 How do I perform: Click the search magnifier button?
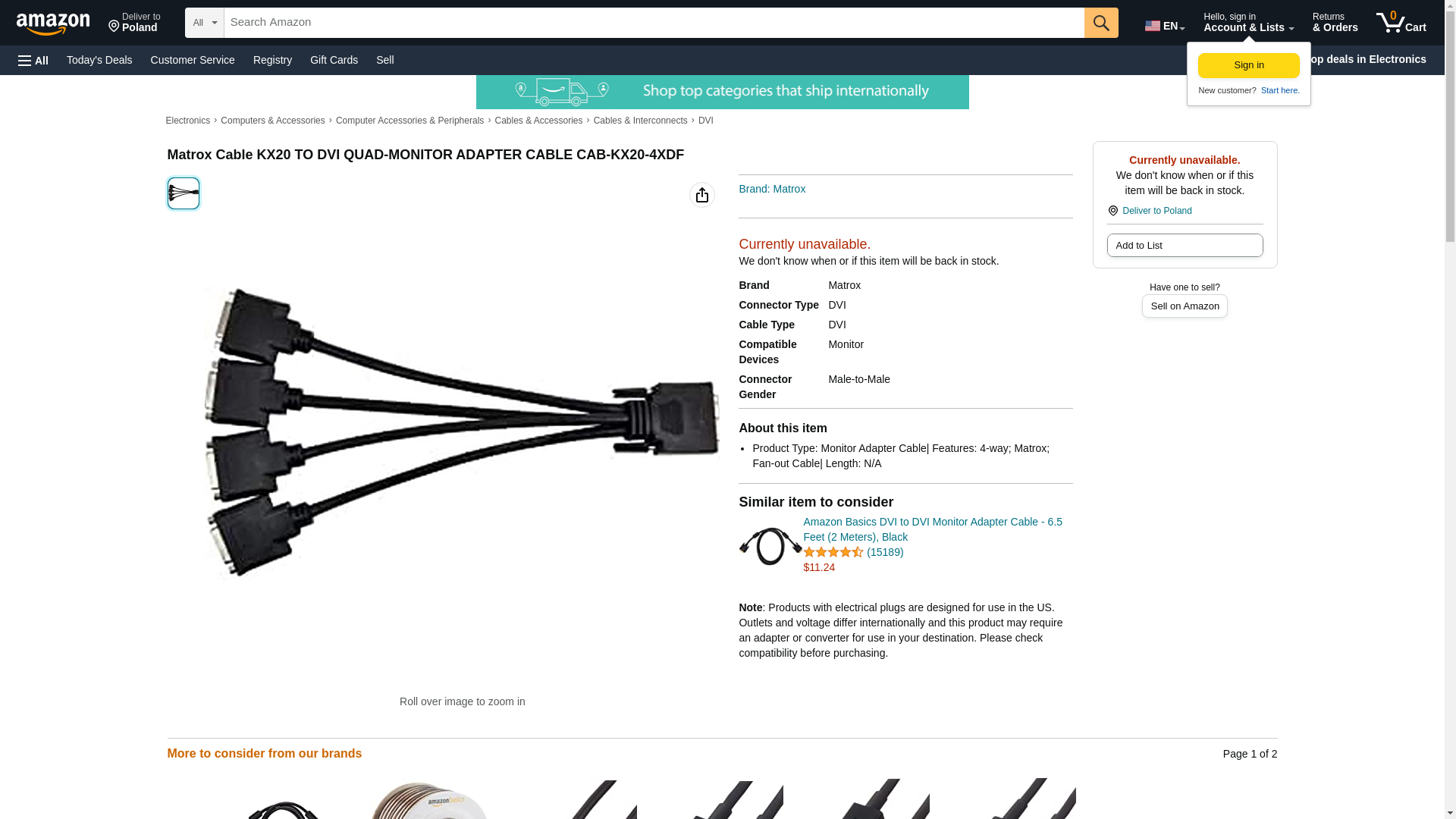pyautogui.click(x=1101, y=23)
